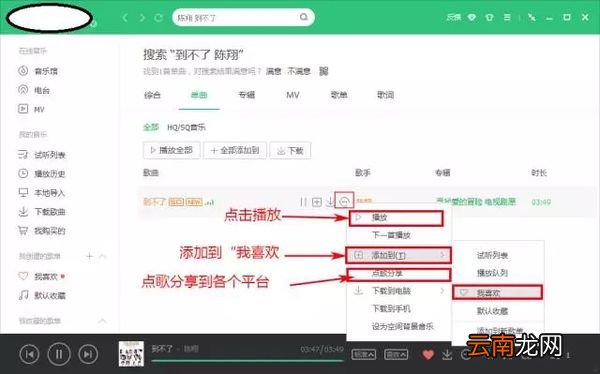Click the magnifier icon in search box

click(x=304, y=17)
